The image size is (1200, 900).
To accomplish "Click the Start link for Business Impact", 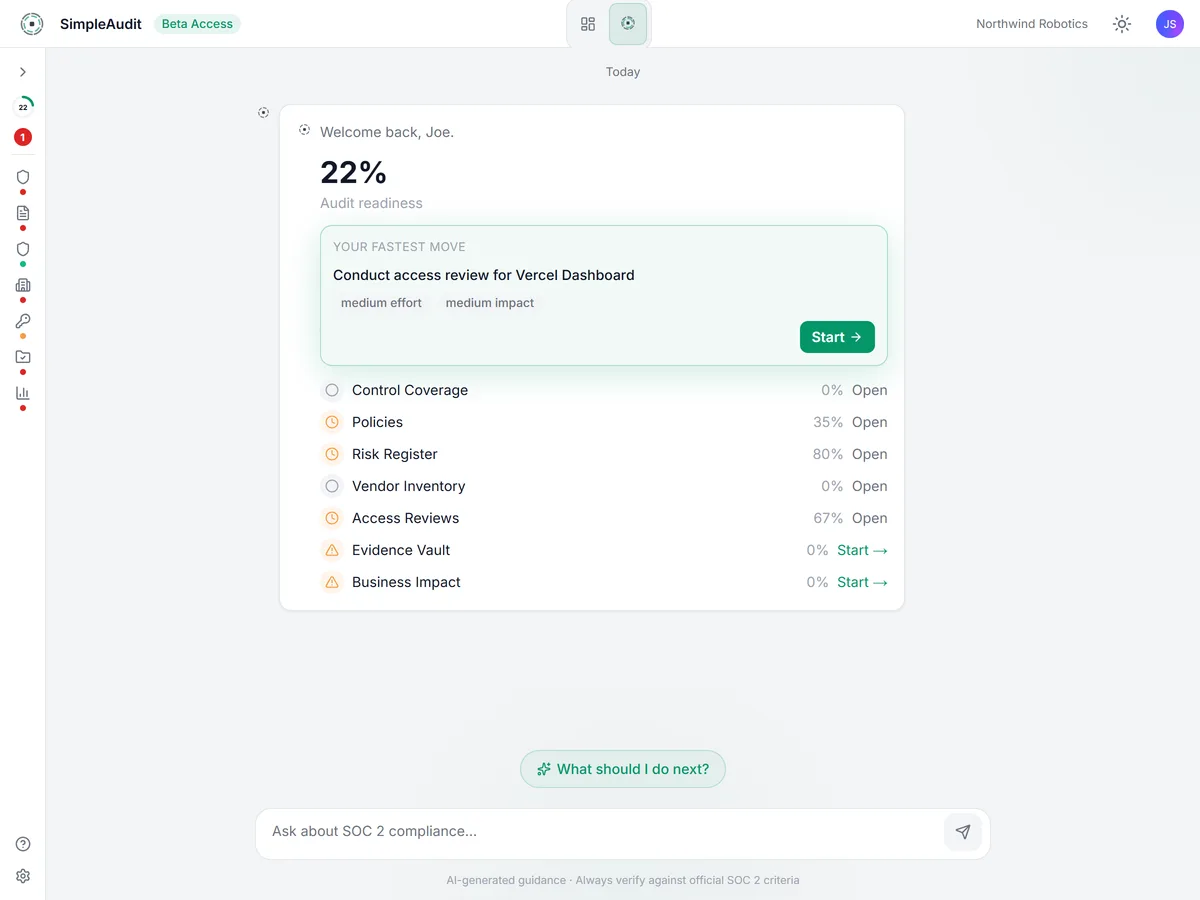I will pyautogui.click(x=862, y=582).
